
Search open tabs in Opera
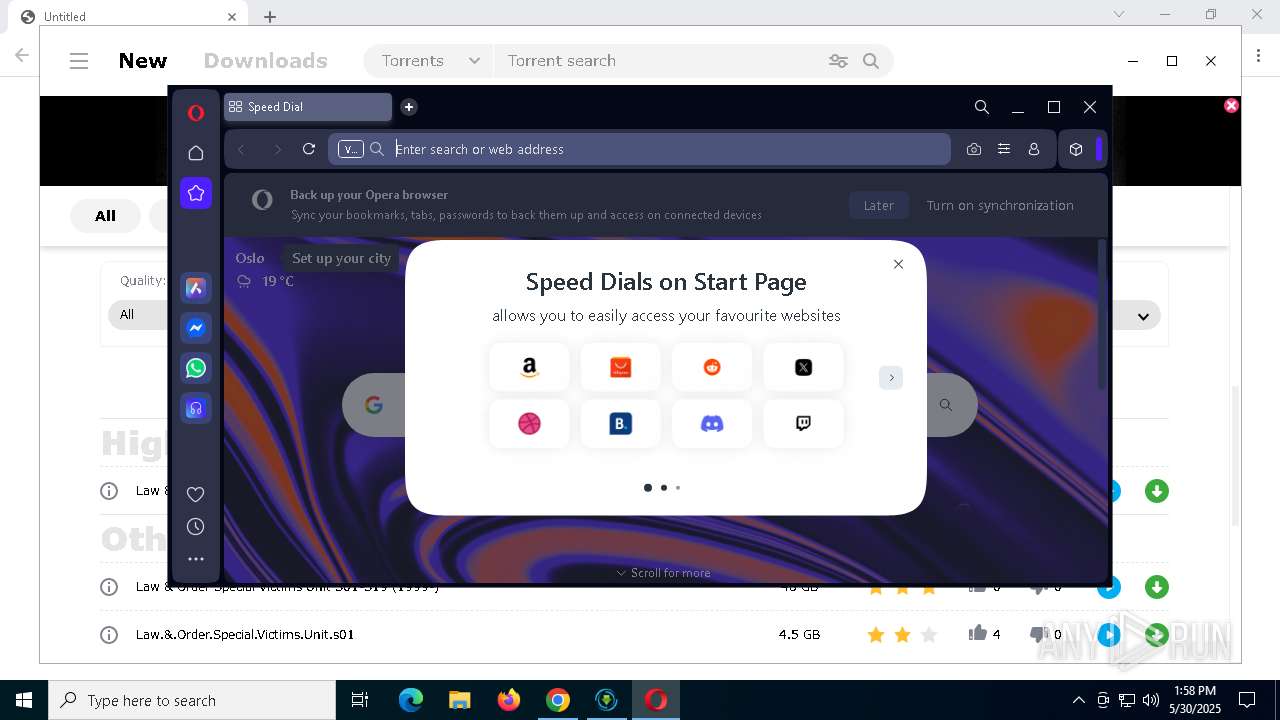(982, 107)
